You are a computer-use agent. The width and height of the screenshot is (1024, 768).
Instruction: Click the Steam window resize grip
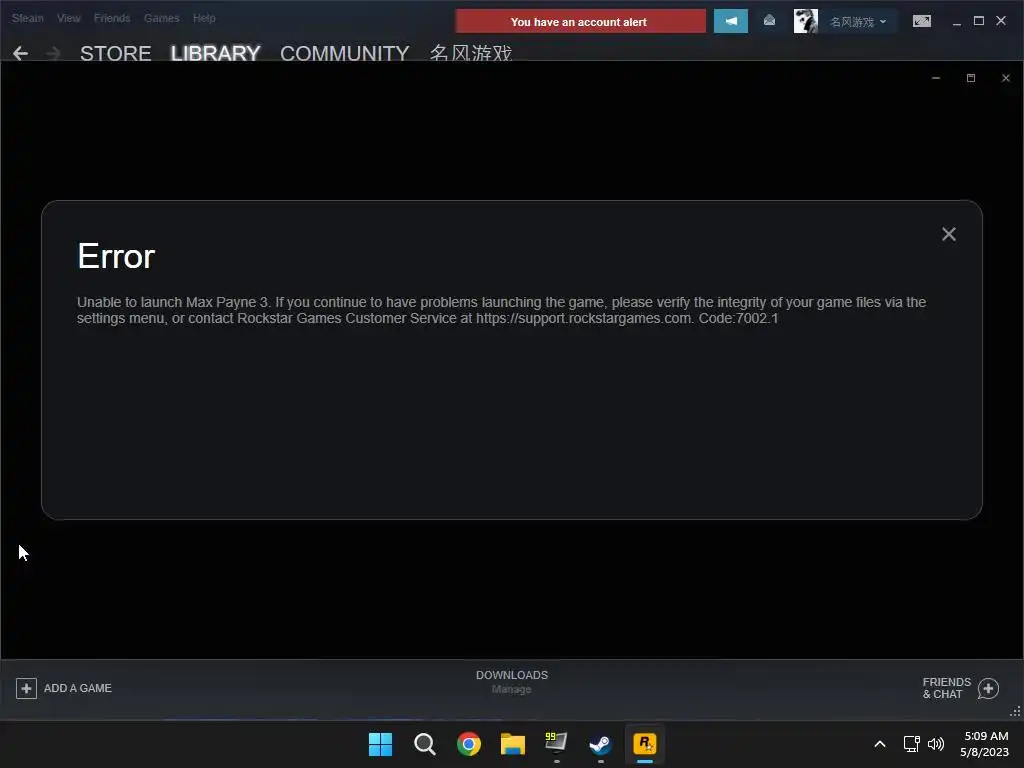pos(1016,712)
